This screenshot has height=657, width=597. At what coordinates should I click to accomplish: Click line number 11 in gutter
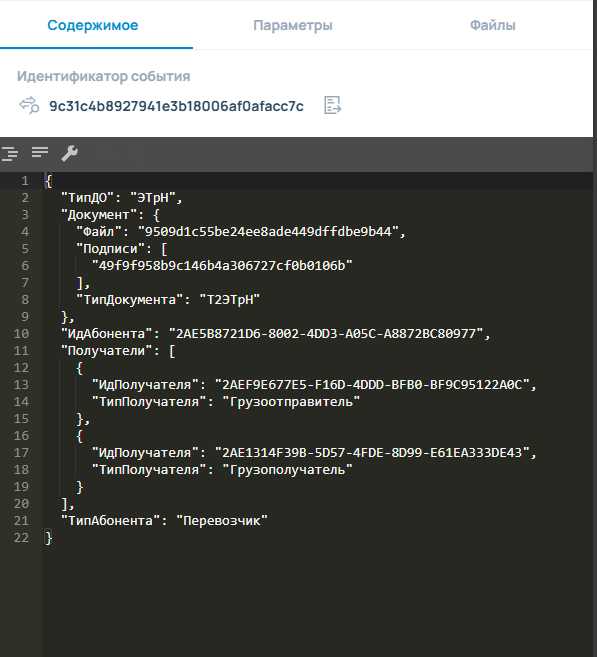(21, 350)
